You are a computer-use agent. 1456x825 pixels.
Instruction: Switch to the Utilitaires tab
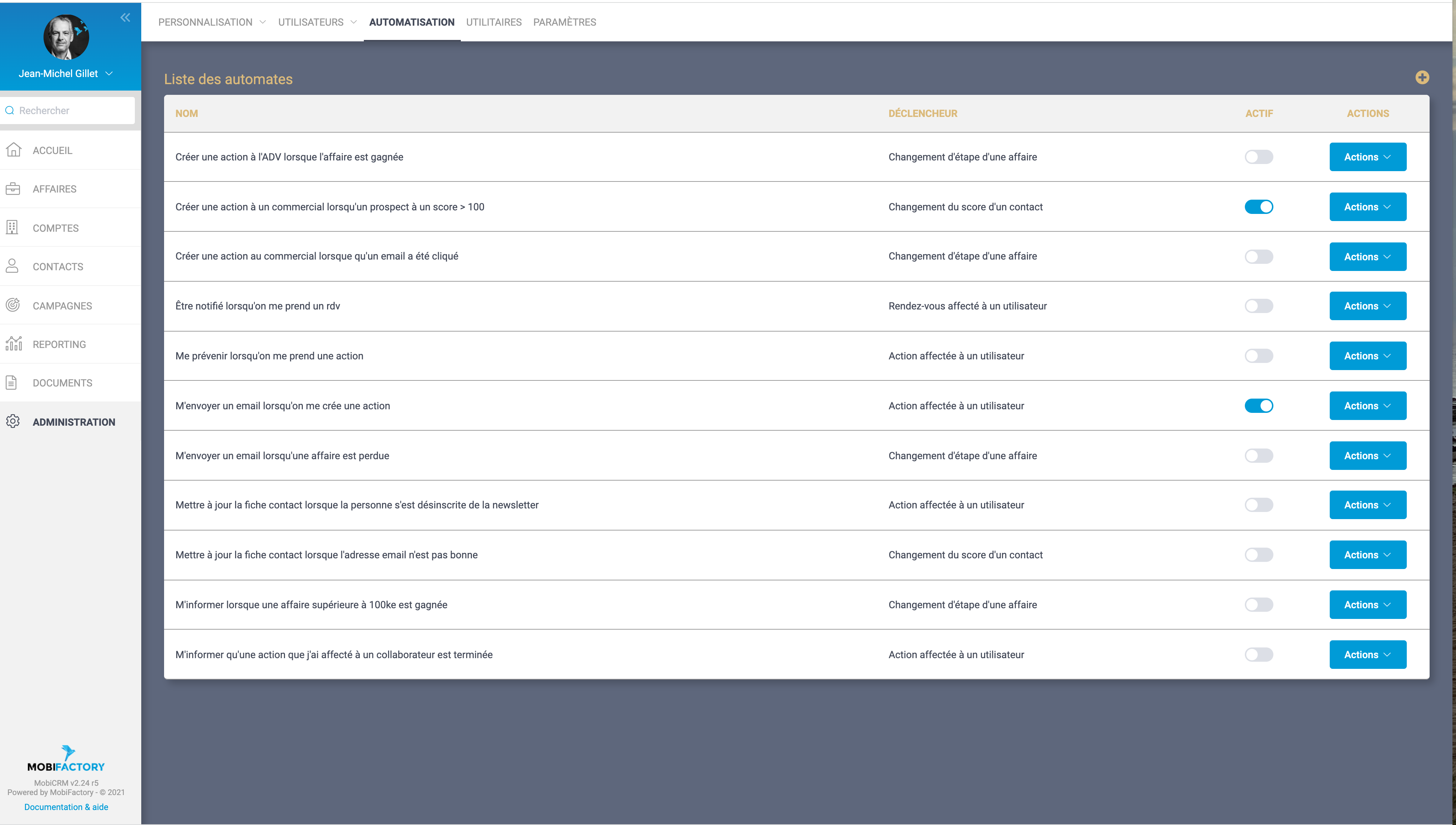coord(493,22)
